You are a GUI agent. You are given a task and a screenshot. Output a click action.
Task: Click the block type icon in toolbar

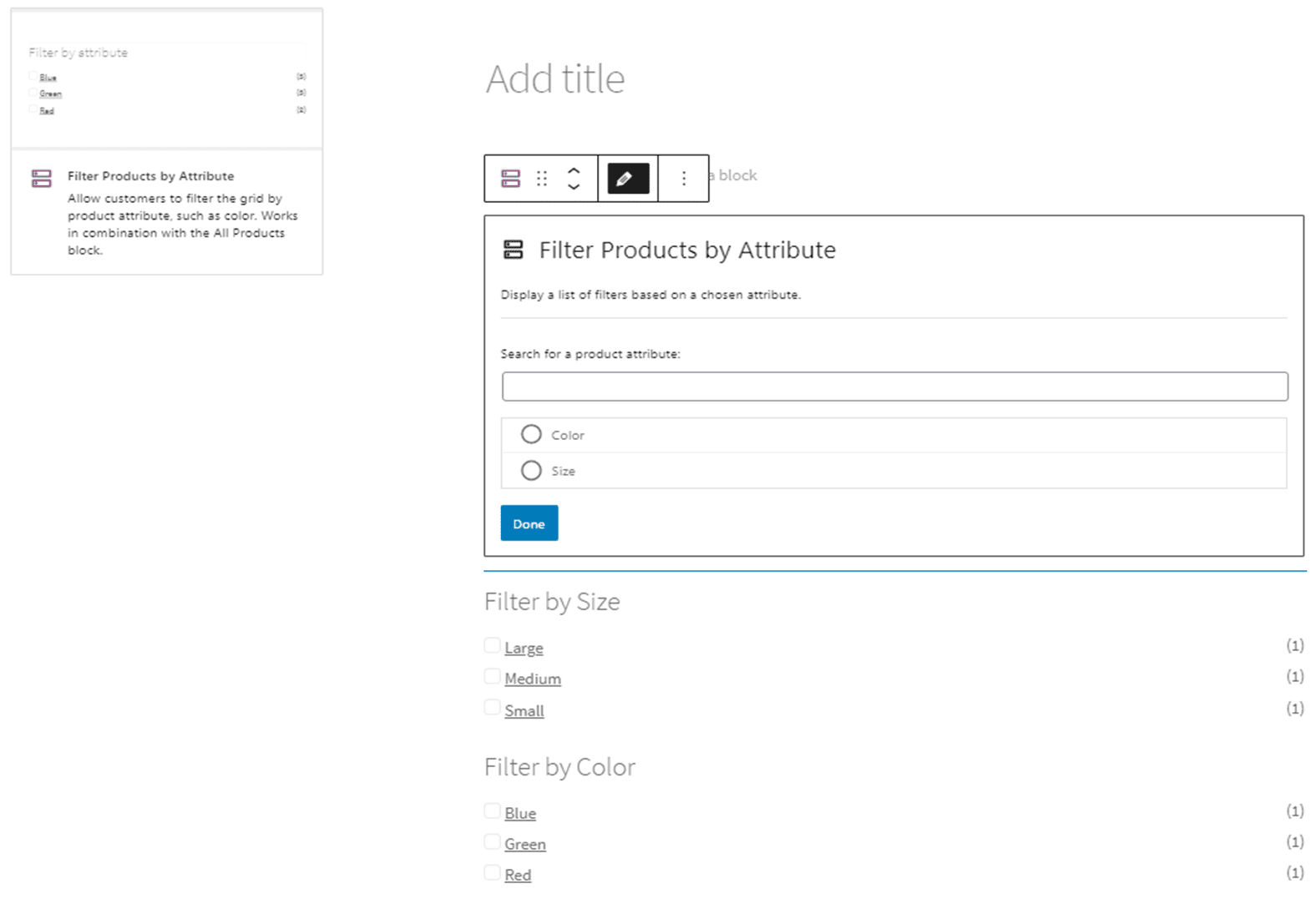(510, 179)
